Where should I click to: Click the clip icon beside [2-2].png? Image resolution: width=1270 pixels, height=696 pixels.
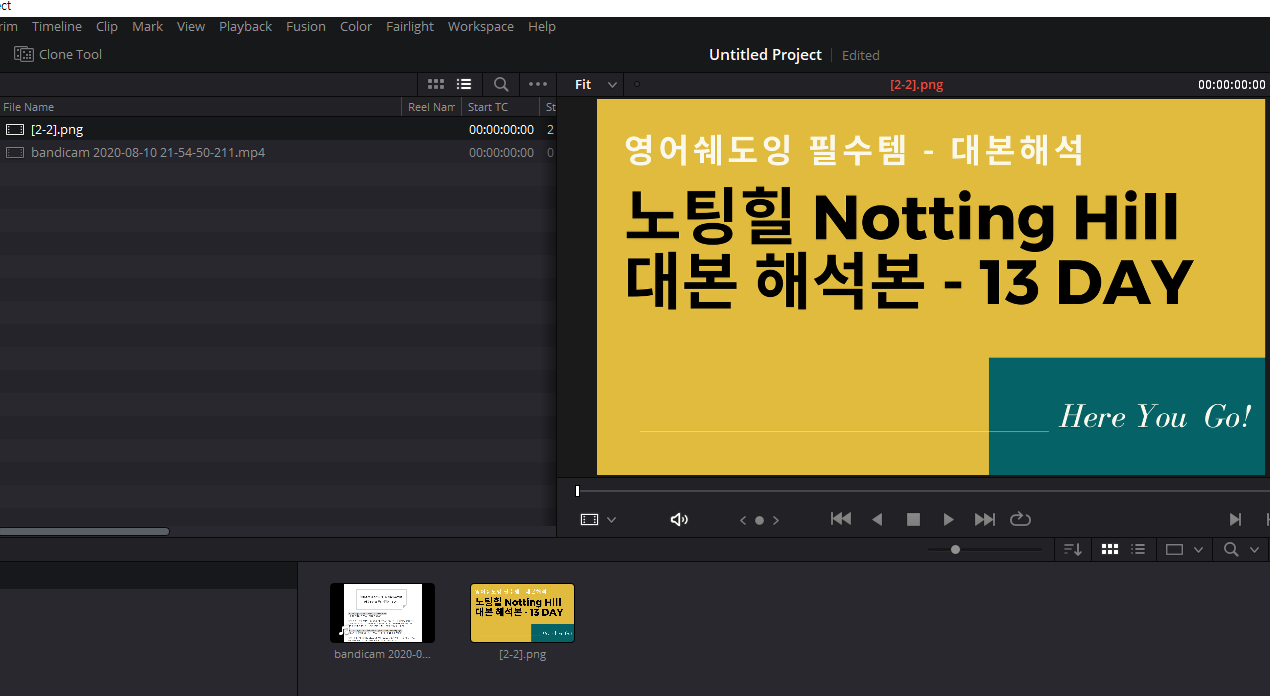point(14,129)
